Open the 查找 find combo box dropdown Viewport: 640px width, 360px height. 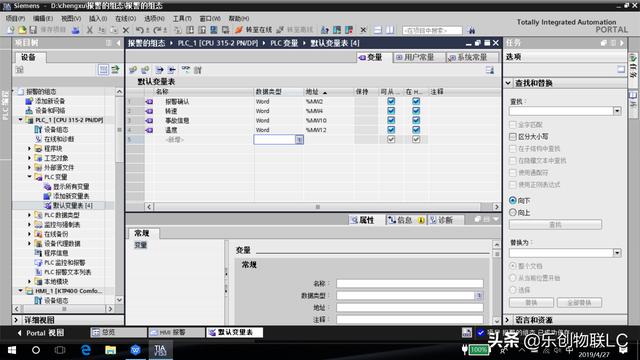click(617, 111)
